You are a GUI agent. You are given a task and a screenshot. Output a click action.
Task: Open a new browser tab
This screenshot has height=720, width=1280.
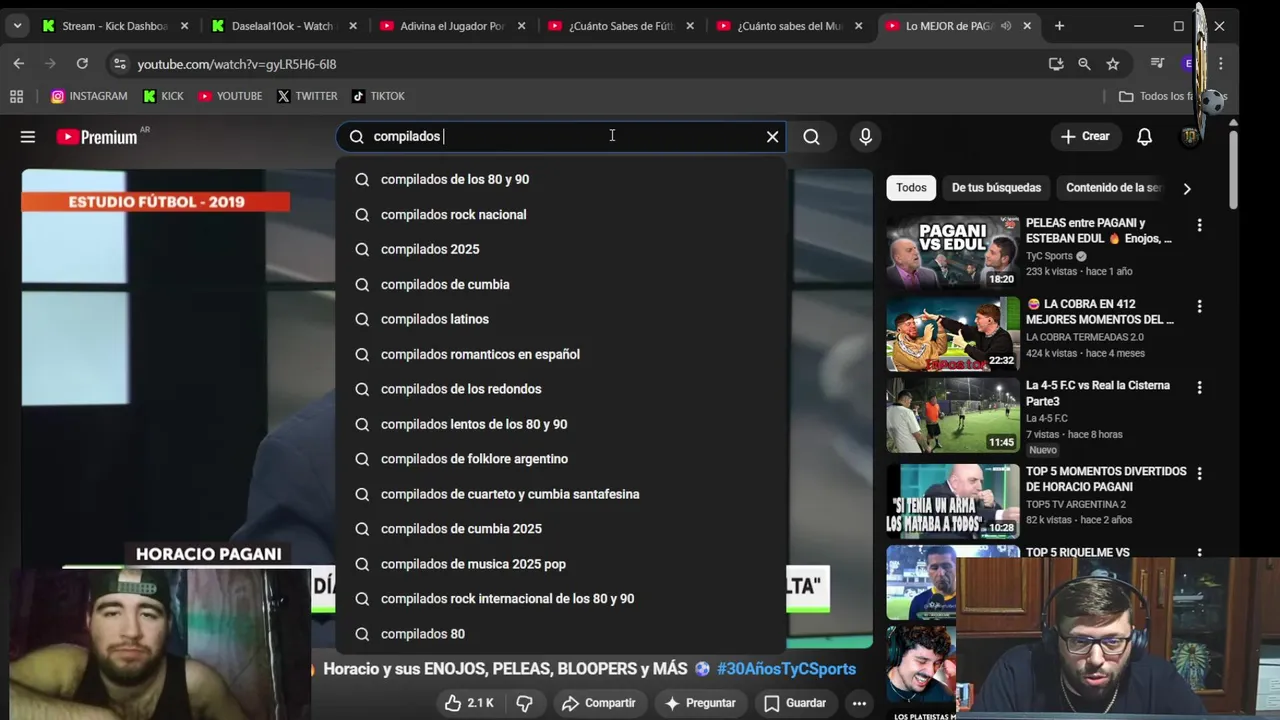[x=1059, y=26]
